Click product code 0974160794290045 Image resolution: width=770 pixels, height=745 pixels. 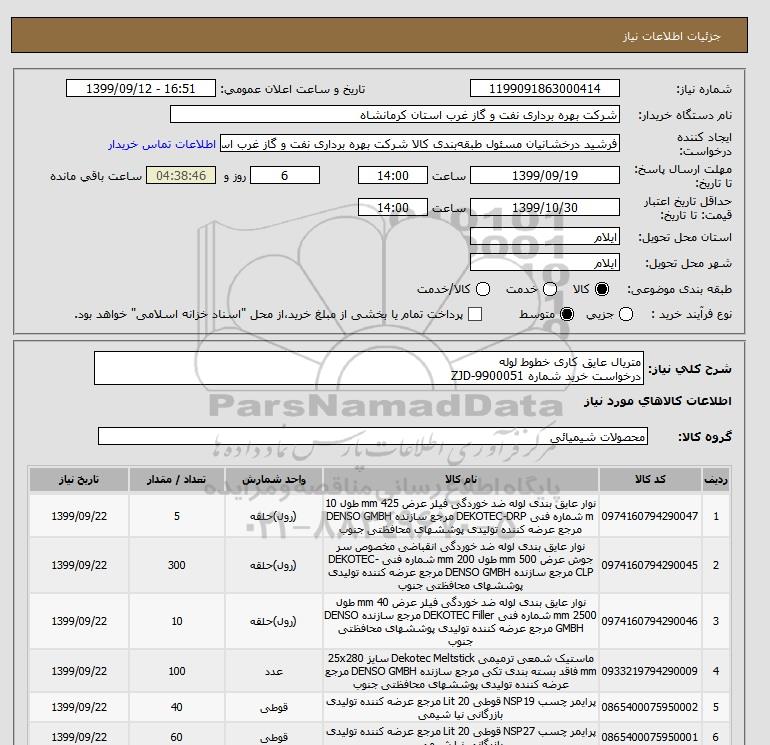650,565
